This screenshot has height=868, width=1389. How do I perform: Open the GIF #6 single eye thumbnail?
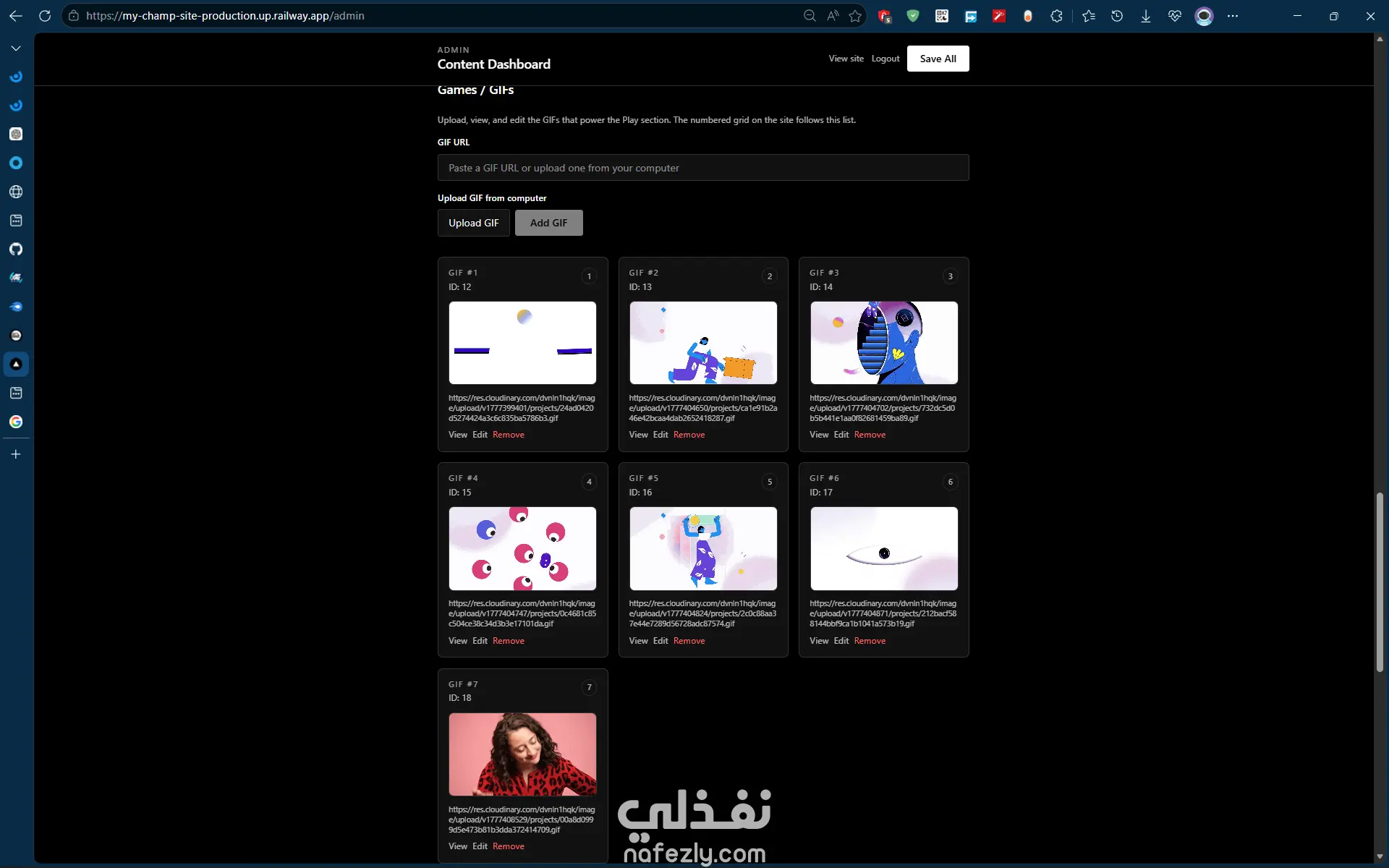[x=884, y=548]
